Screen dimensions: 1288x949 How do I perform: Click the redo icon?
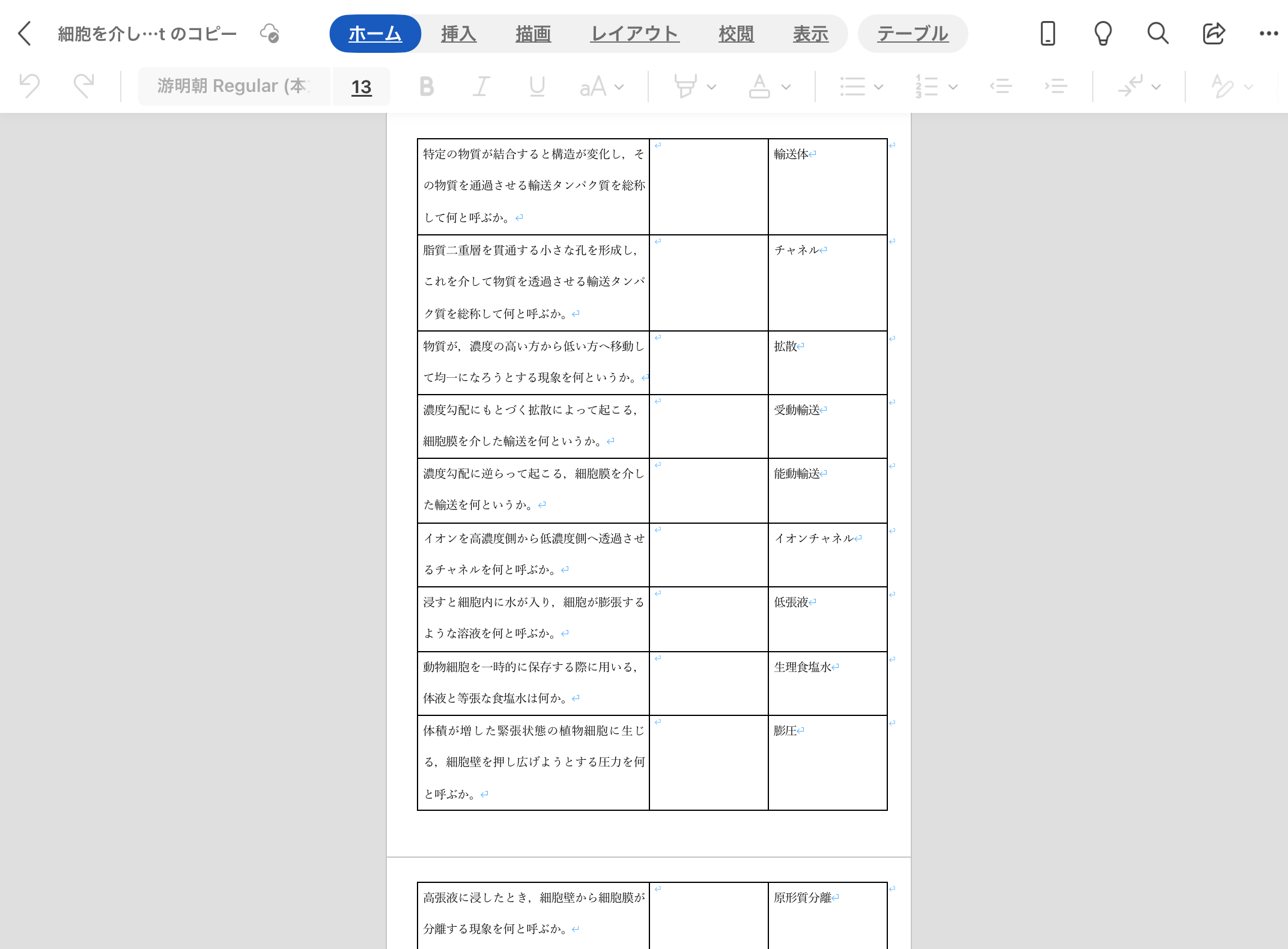pos(84,86)
